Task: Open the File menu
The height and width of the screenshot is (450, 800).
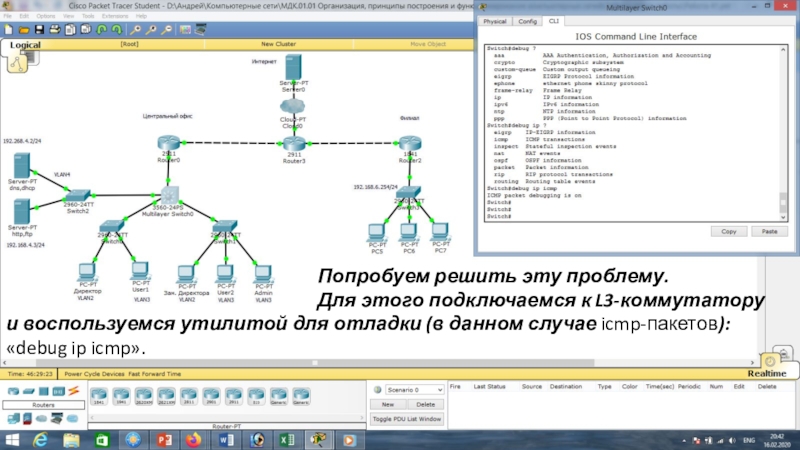Action: coord(8,16)
